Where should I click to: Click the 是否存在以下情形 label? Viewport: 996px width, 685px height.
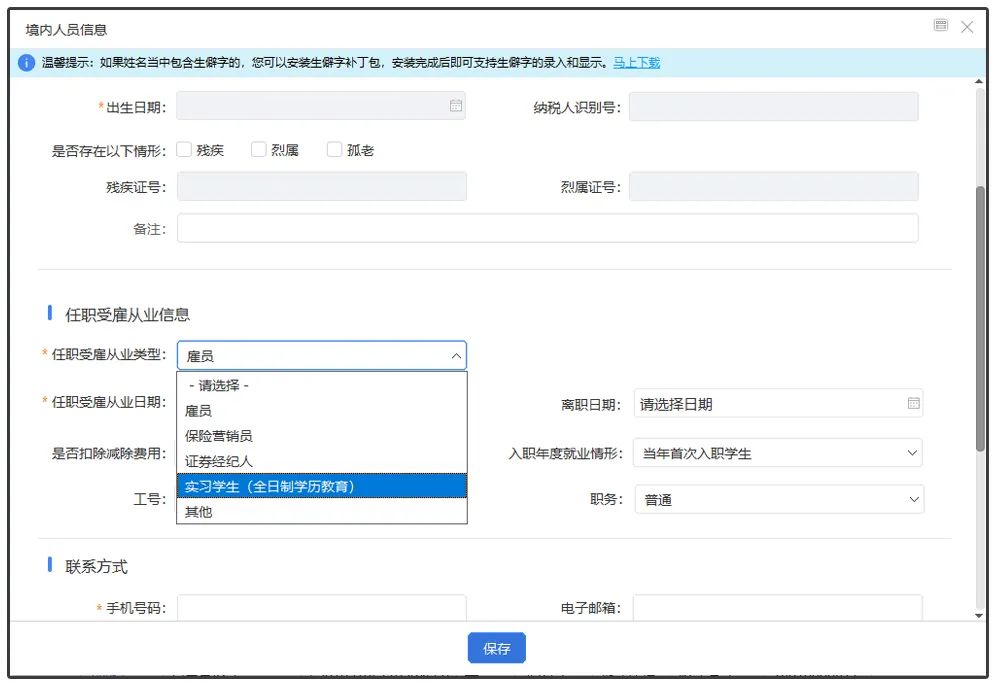point(109,151)
